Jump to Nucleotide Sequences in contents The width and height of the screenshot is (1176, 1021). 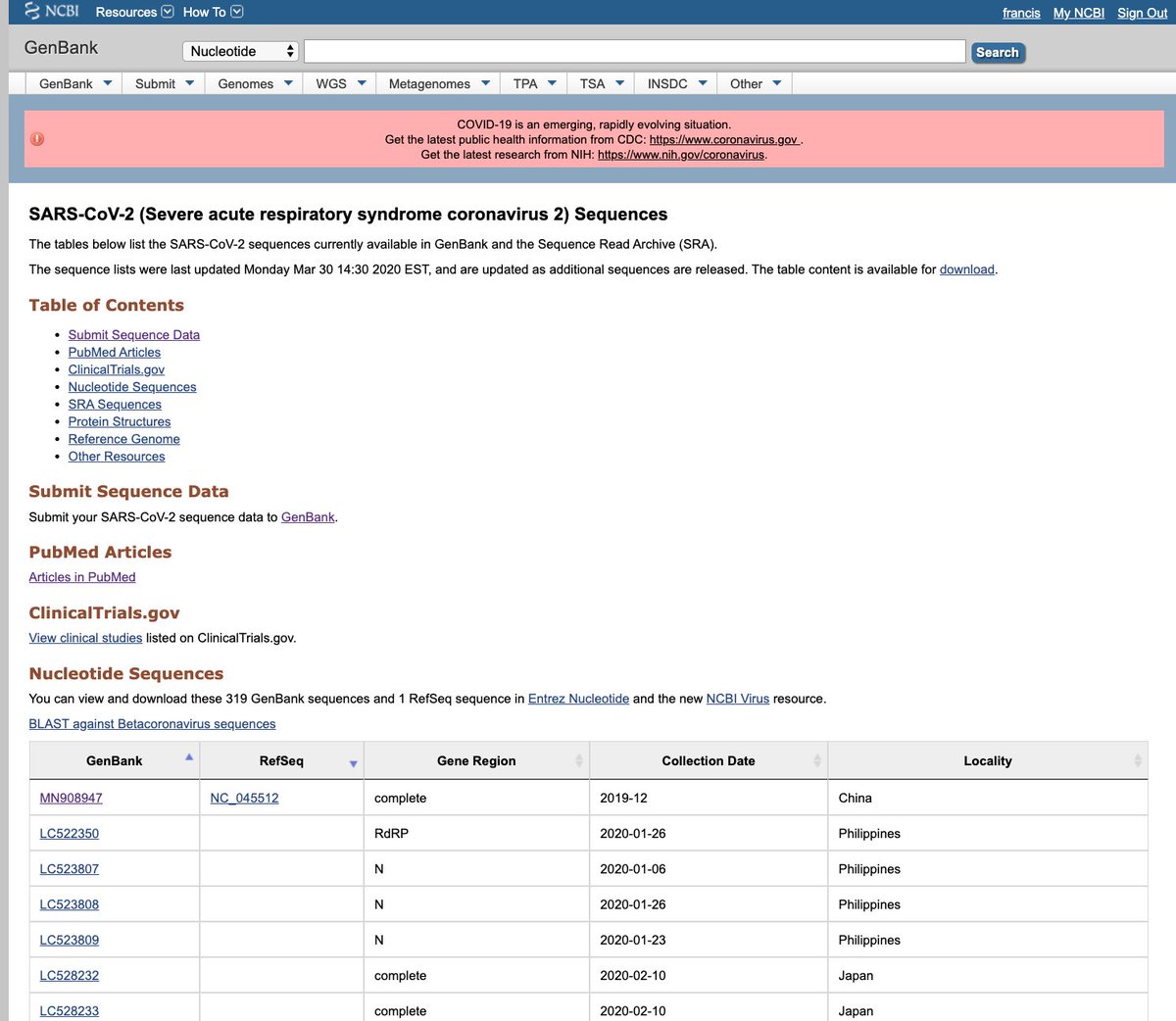pyautogui.click(x=132, y=387)
